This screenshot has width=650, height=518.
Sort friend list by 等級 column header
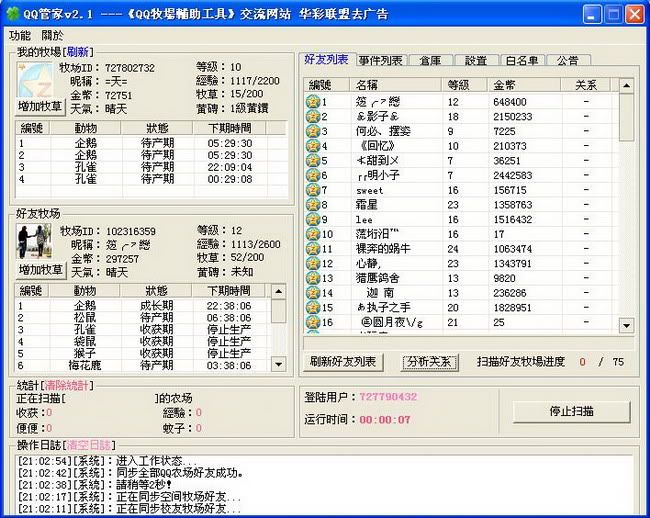click(x=463, y=85)
